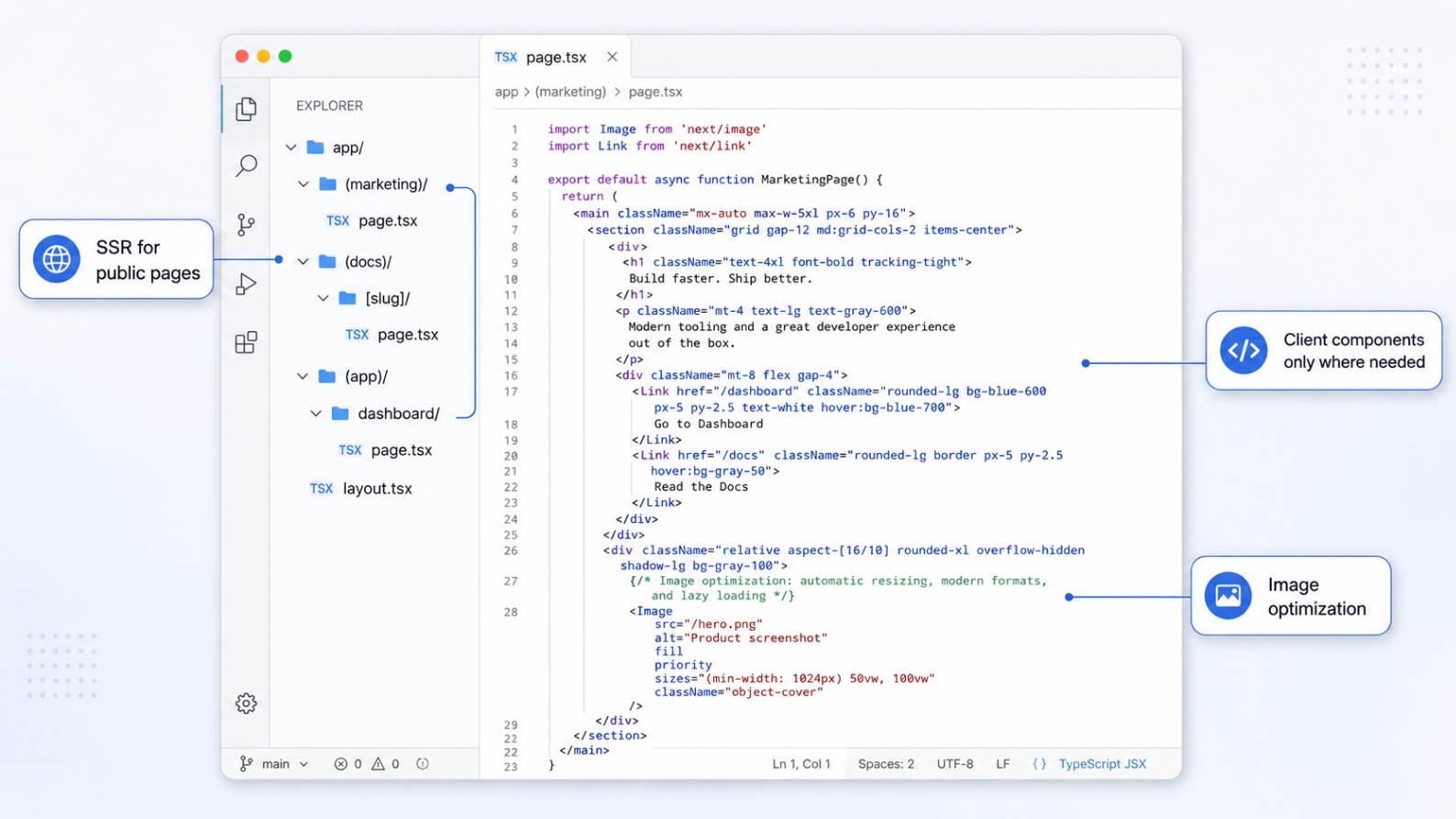1456x819 pixels.
Task: Click the 'next/image' import string
Action: click(723, 129)
